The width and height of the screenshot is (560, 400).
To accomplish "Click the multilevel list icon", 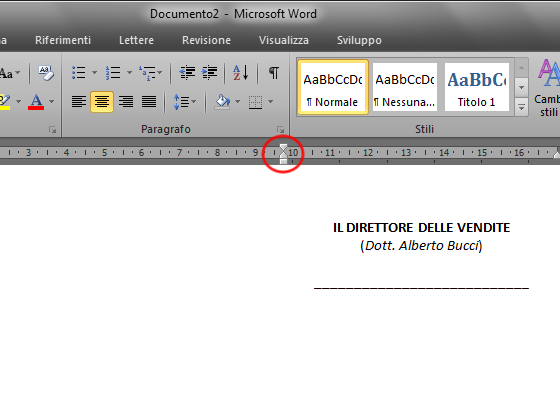I will (x=147, y=73).
